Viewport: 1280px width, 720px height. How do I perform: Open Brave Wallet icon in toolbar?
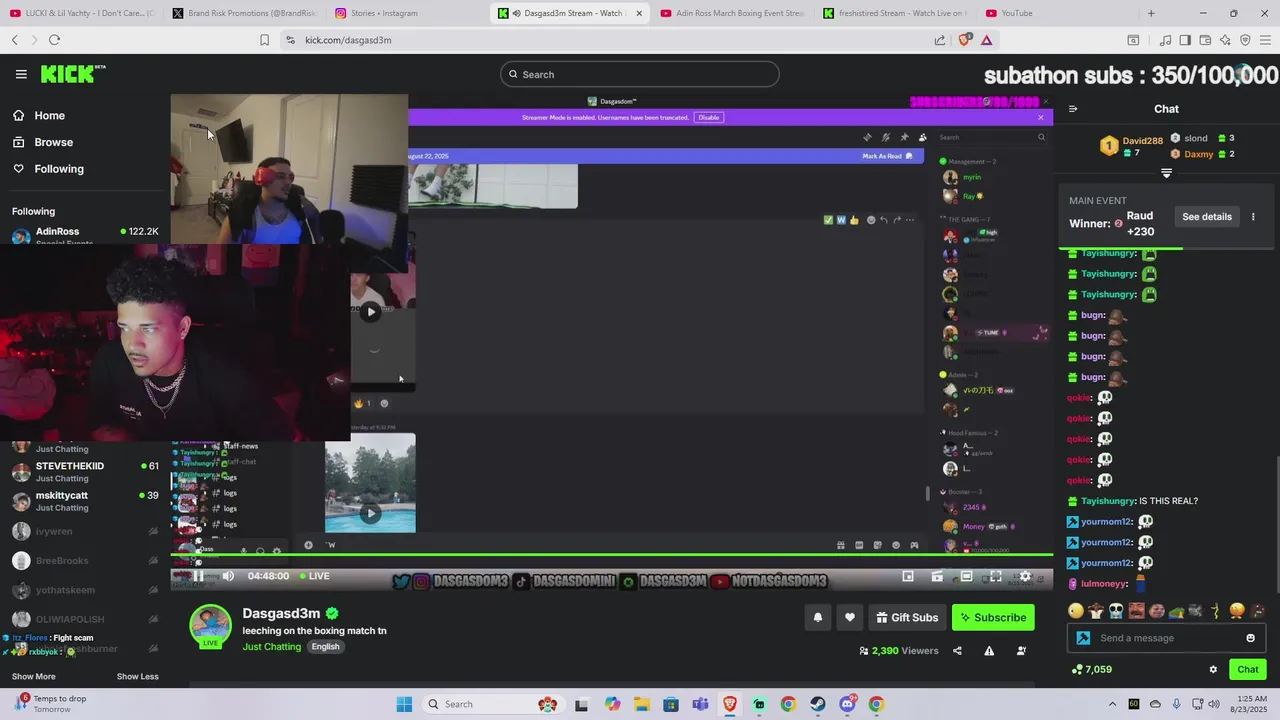tap(1205, 40)
